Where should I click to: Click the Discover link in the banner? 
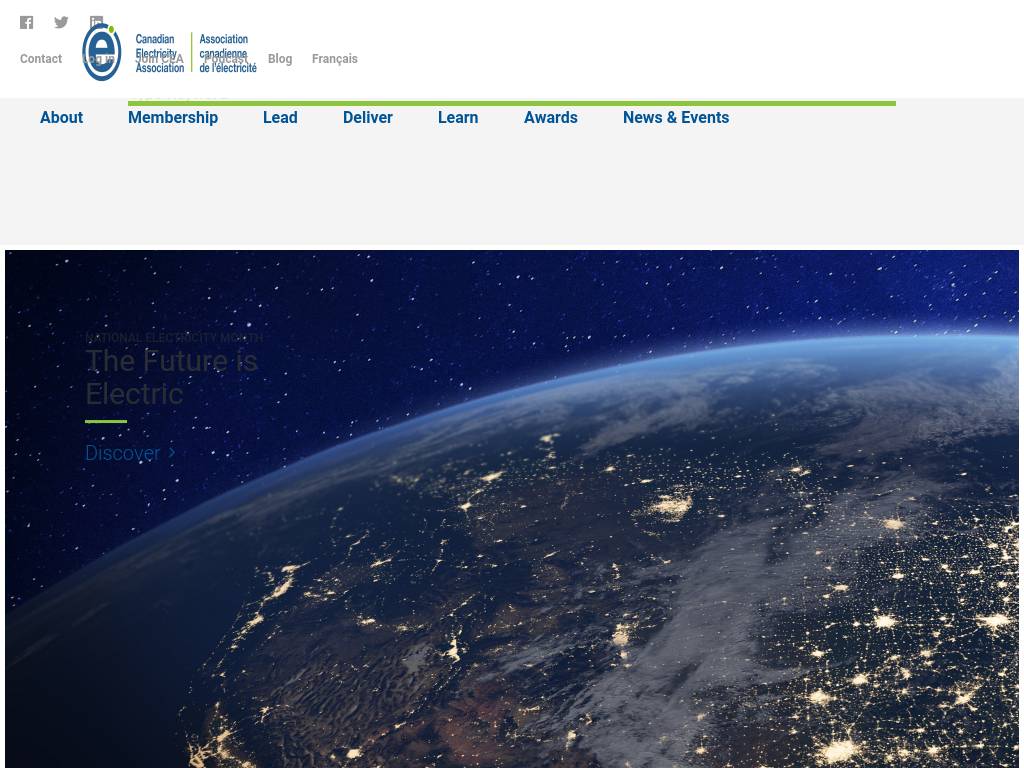(122, 453)
